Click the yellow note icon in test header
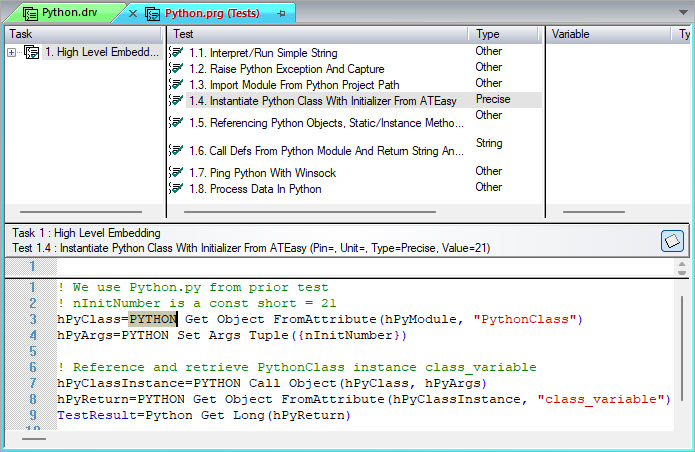This screenshot has height=452, width=695. click(x=672, y=241)
